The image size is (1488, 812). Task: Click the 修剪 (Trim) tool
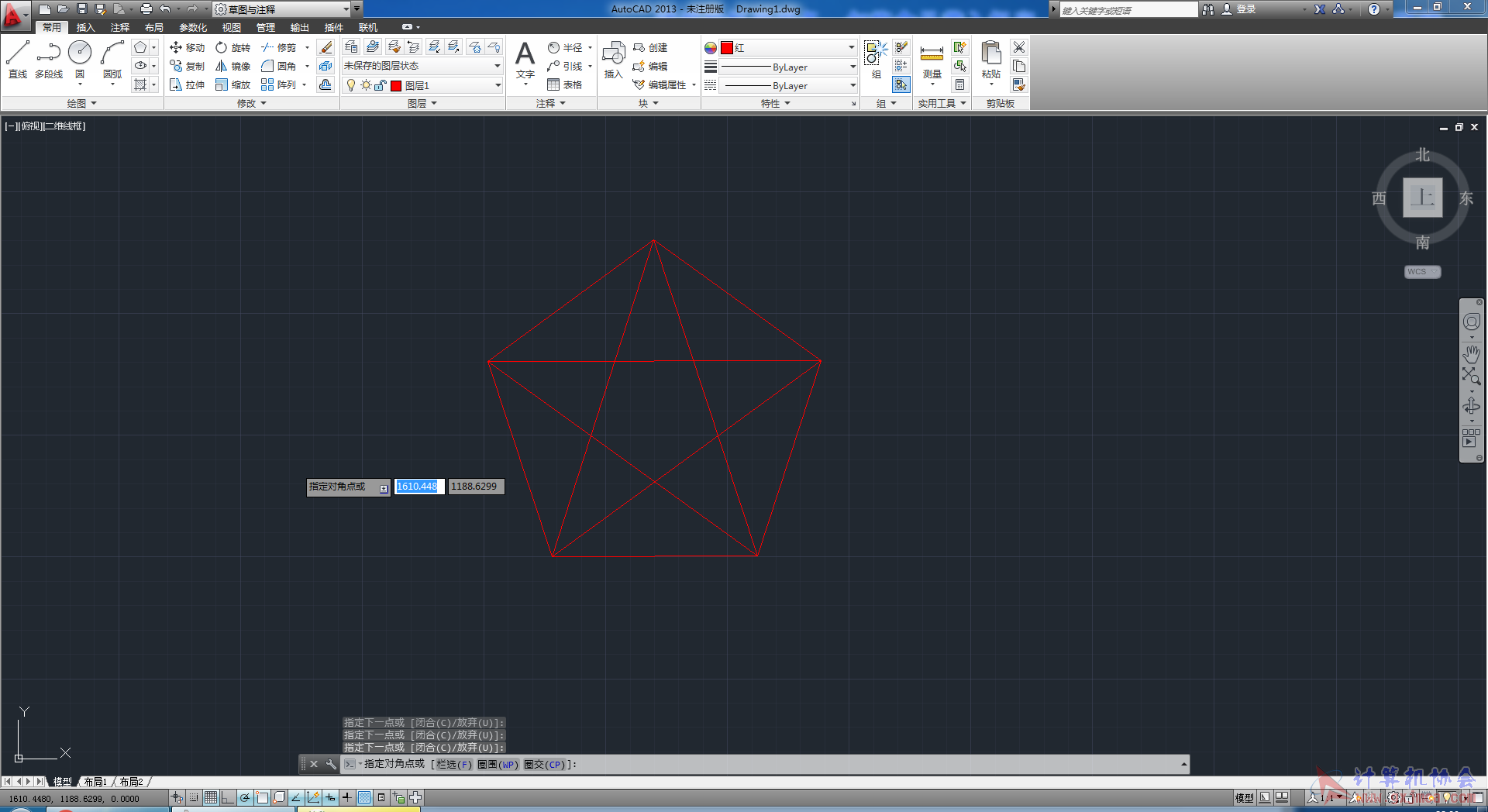tap(279, 47)
